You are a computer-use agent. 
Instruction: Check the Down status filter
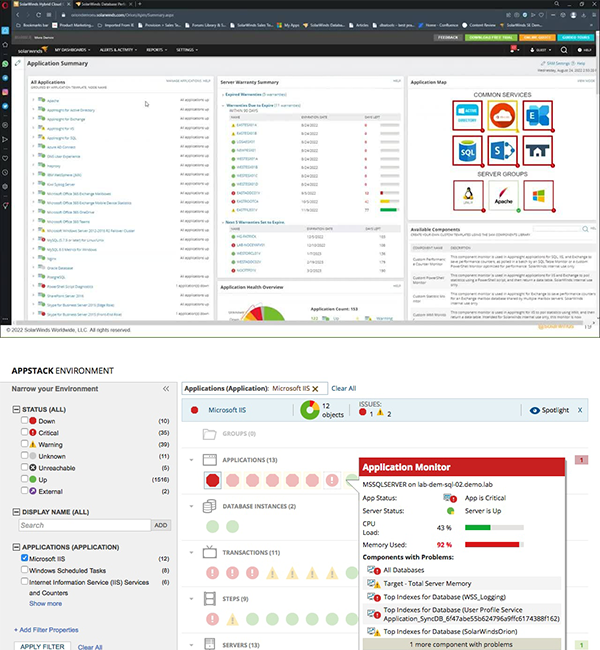pyautogui.click(x=24, y=420)
